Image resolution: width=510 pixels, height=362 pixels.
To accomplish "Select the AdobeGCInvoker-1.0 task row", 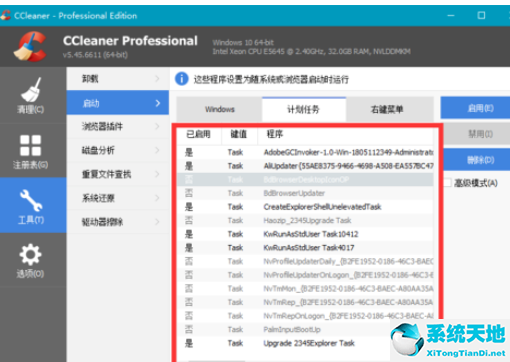I will (x=305, y=153).
